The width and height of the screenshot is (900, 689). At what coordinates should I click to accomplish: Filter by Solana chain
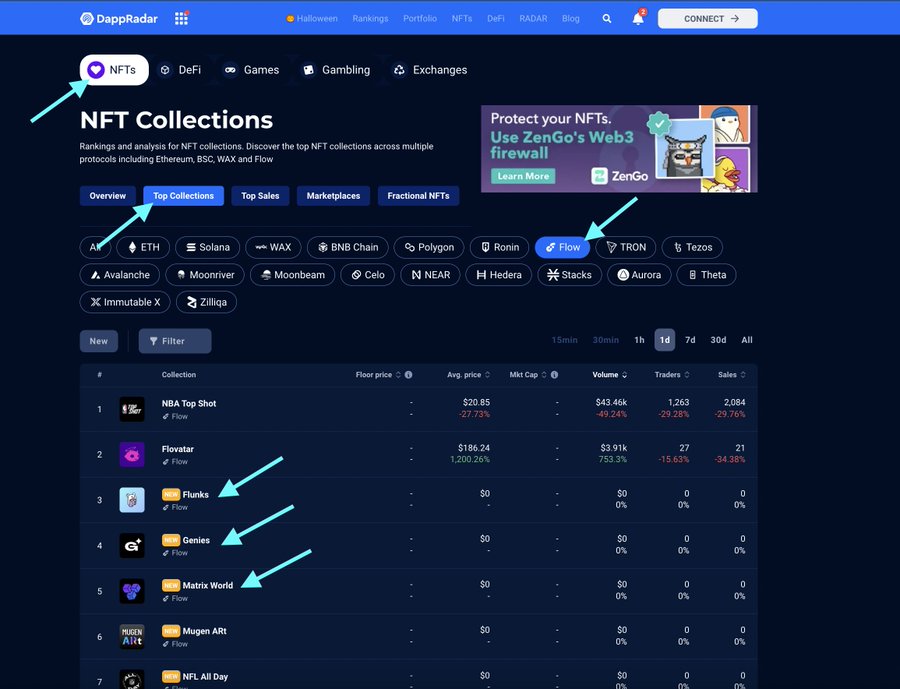coord(208,247)
